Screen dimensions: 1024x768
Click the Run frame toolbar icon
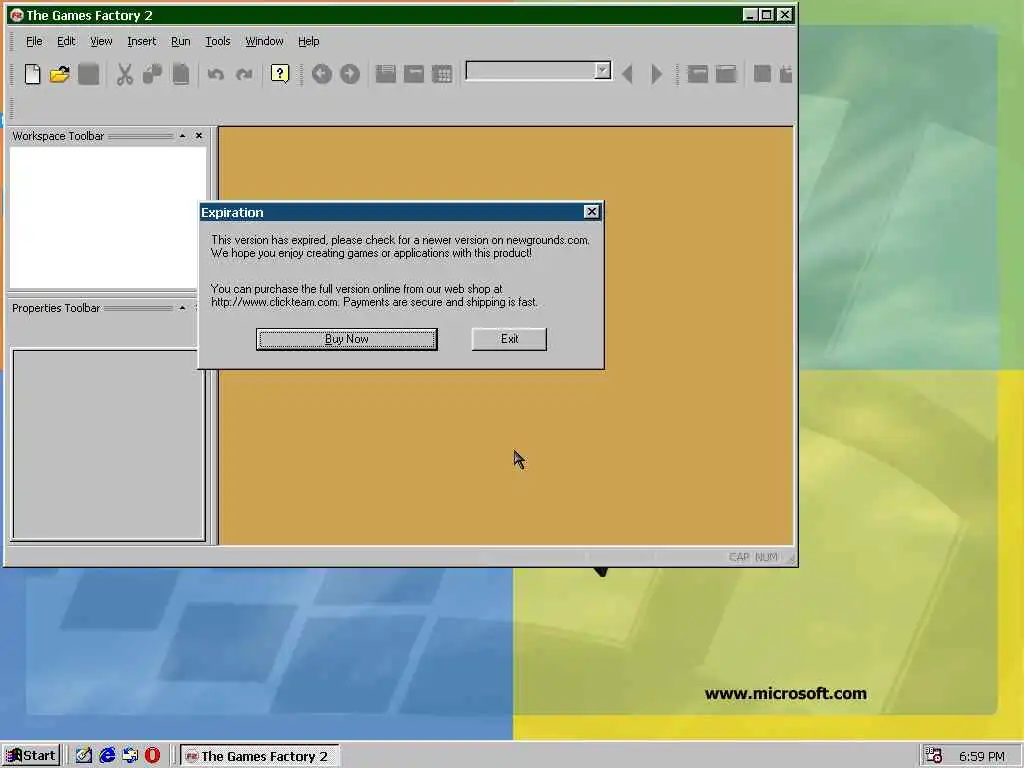pyautogui.click(x=726, y=74)
